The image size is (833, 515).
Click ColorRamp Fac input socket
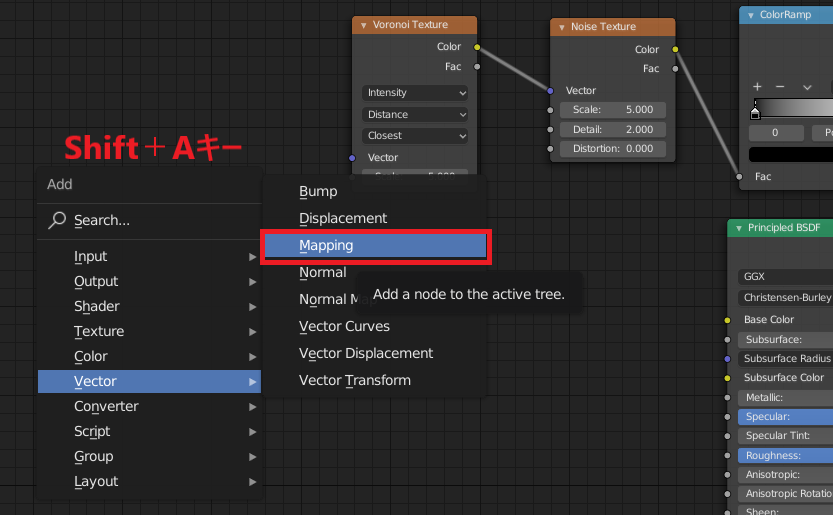click(x=740, y=176)
